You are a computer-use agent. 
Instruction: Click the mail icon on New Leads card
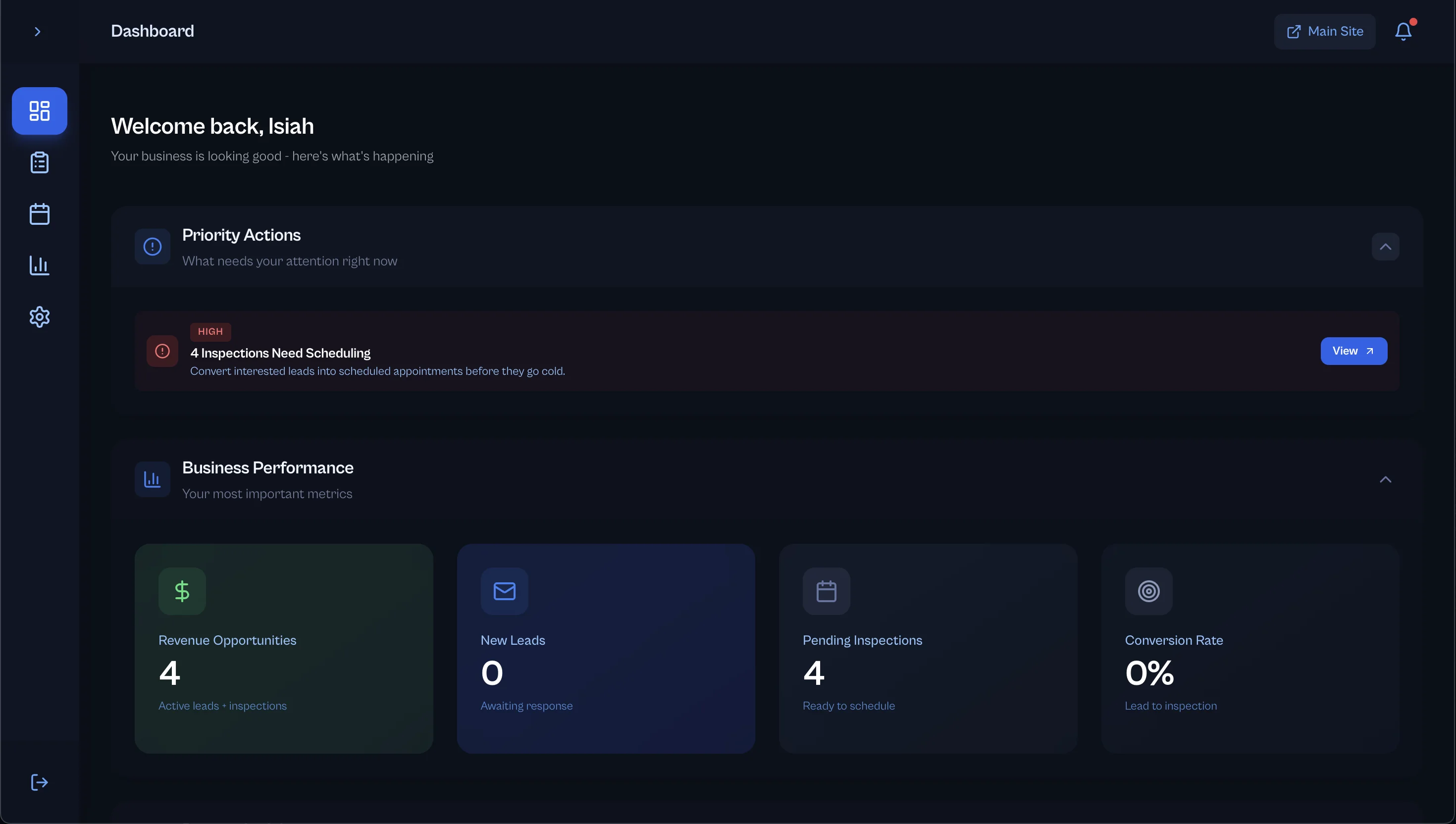click(x=504, y=590)
